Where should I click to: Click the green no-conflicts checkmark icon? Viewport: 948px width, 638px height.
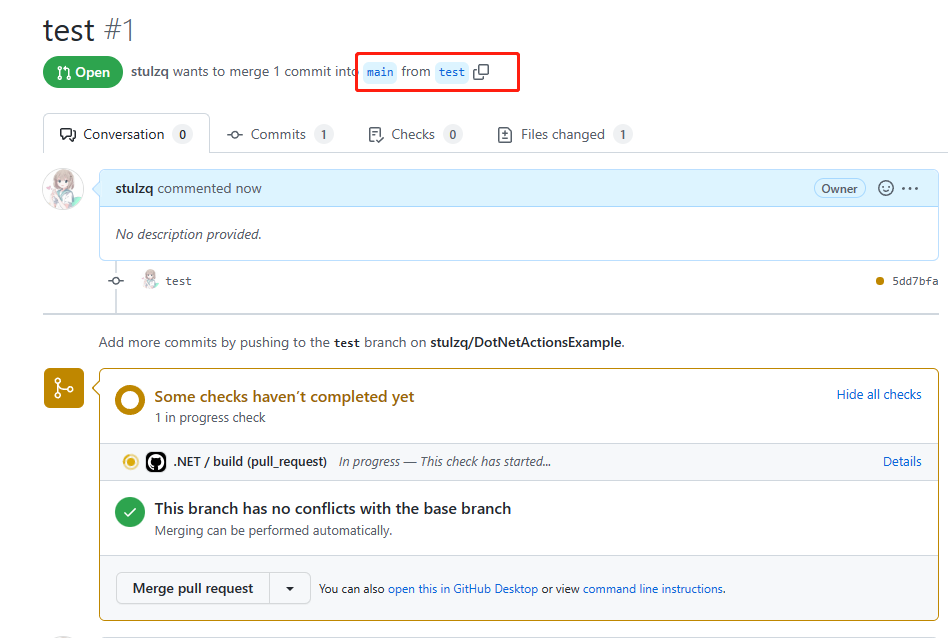[130, 513]
